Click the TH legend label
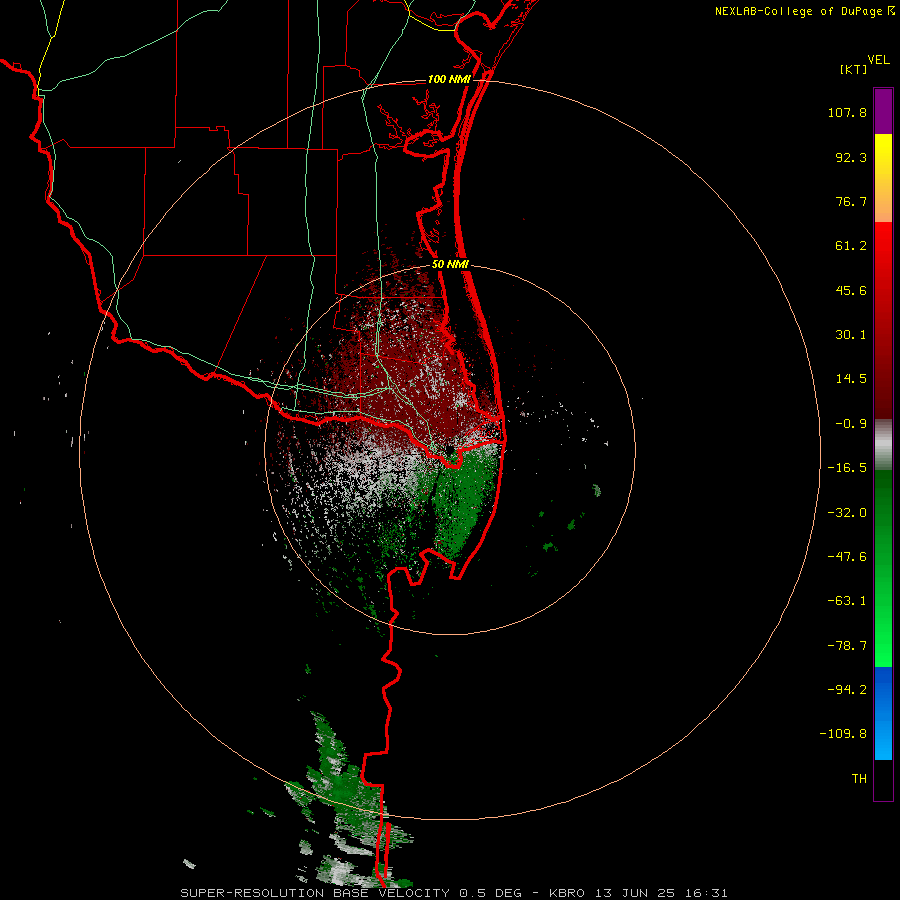This screenshot has height=900, width=900. pyautogui.click(x=859, y=779)
